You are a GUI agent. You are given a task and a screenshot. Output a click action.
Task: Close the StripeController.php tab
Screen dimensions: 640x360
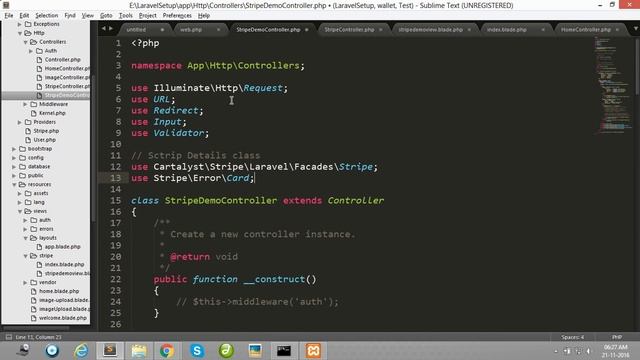coord(381,30)
